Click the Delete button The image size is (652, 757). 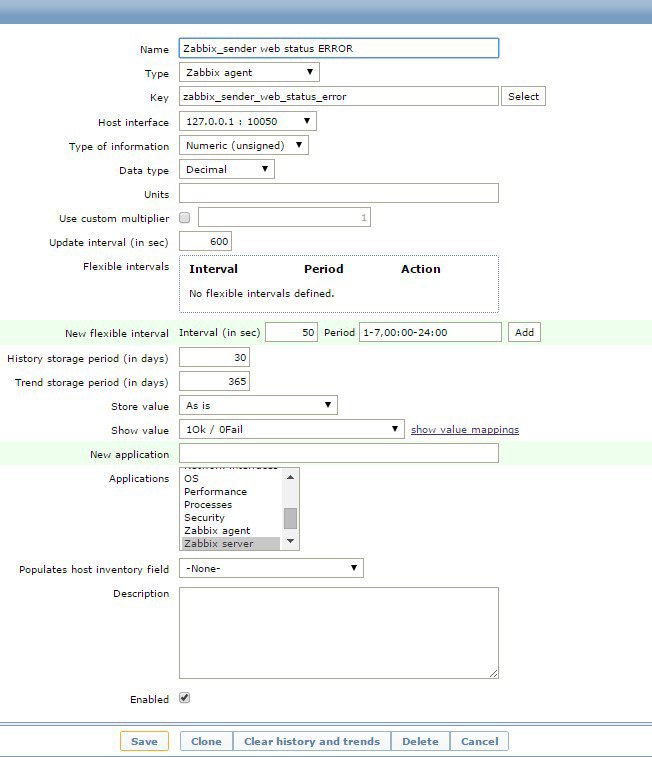pos(420,742)
